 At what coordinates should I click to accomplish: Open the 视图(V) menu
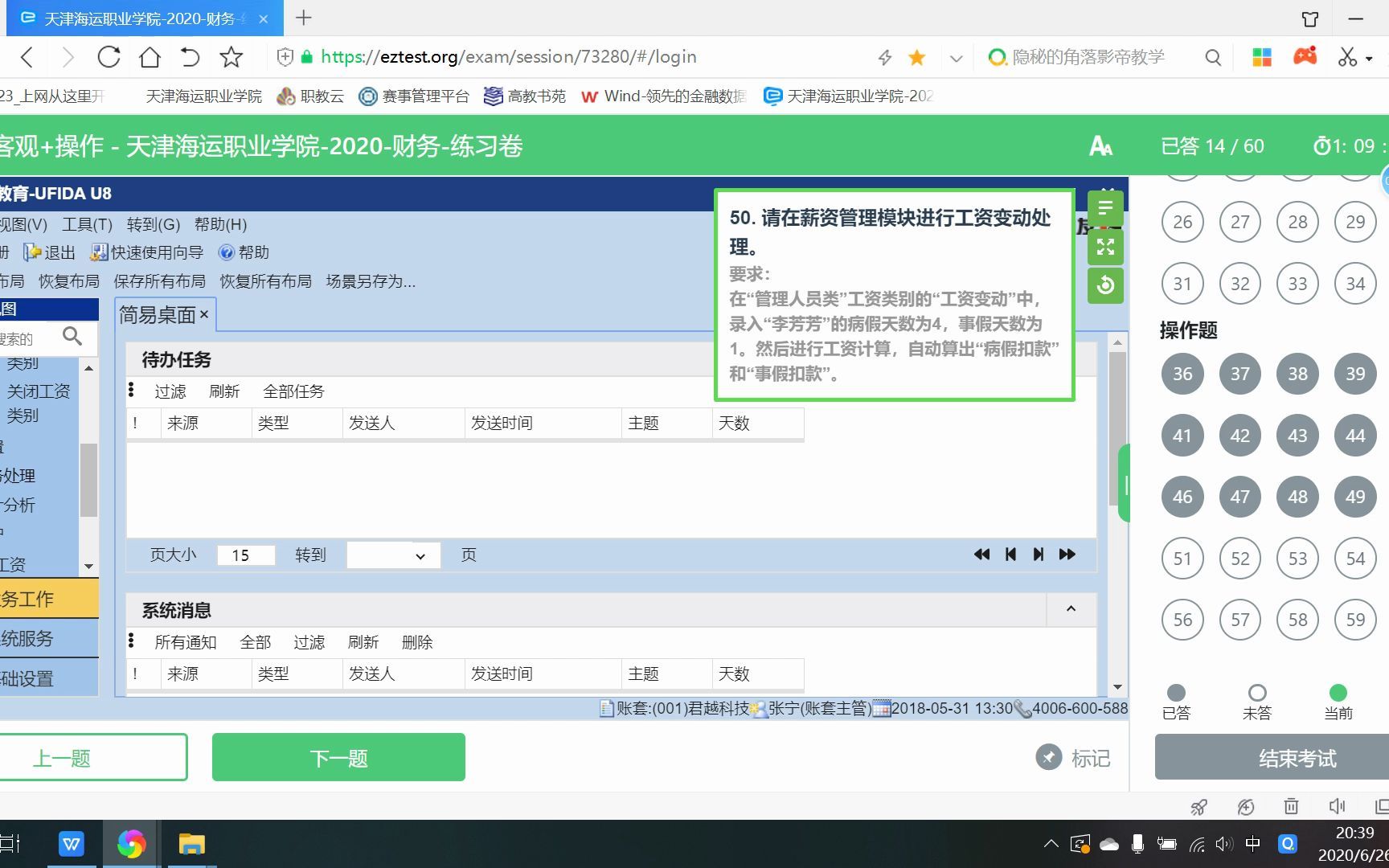pos(23,224)
